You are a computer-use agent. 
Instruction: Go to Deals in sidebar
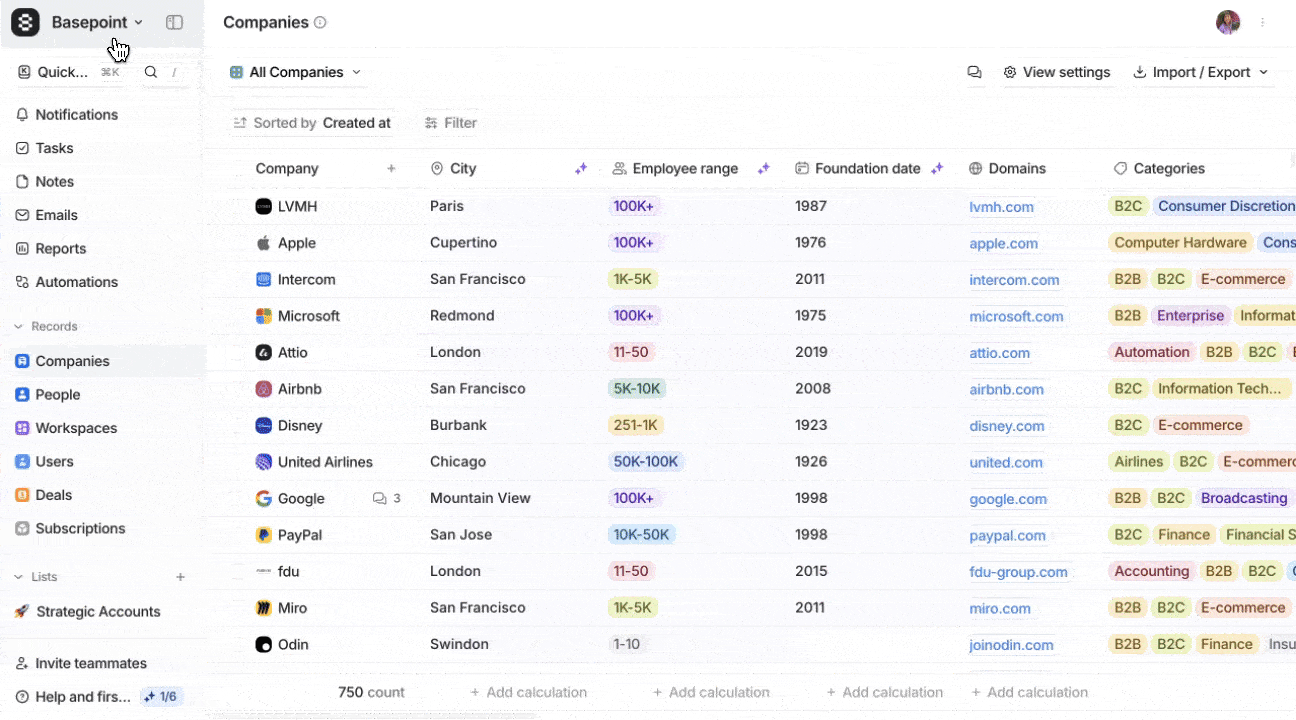[x=54, y=495]
